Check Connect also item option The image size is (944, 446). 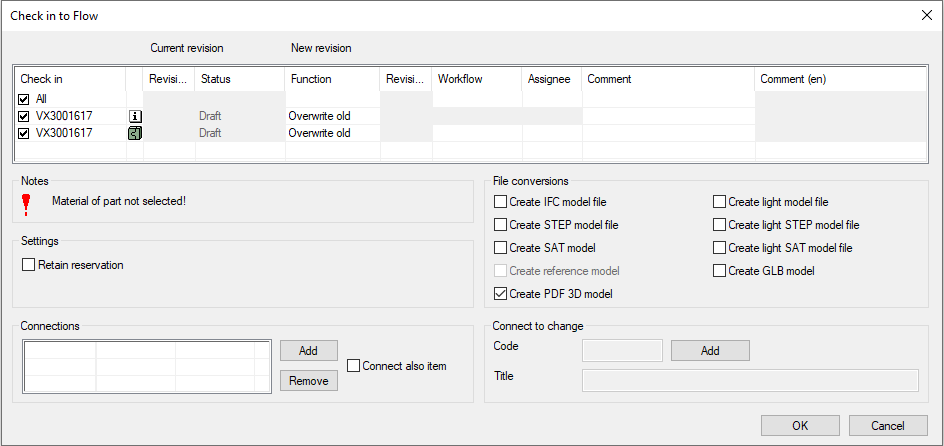click(x=354, y=366)
